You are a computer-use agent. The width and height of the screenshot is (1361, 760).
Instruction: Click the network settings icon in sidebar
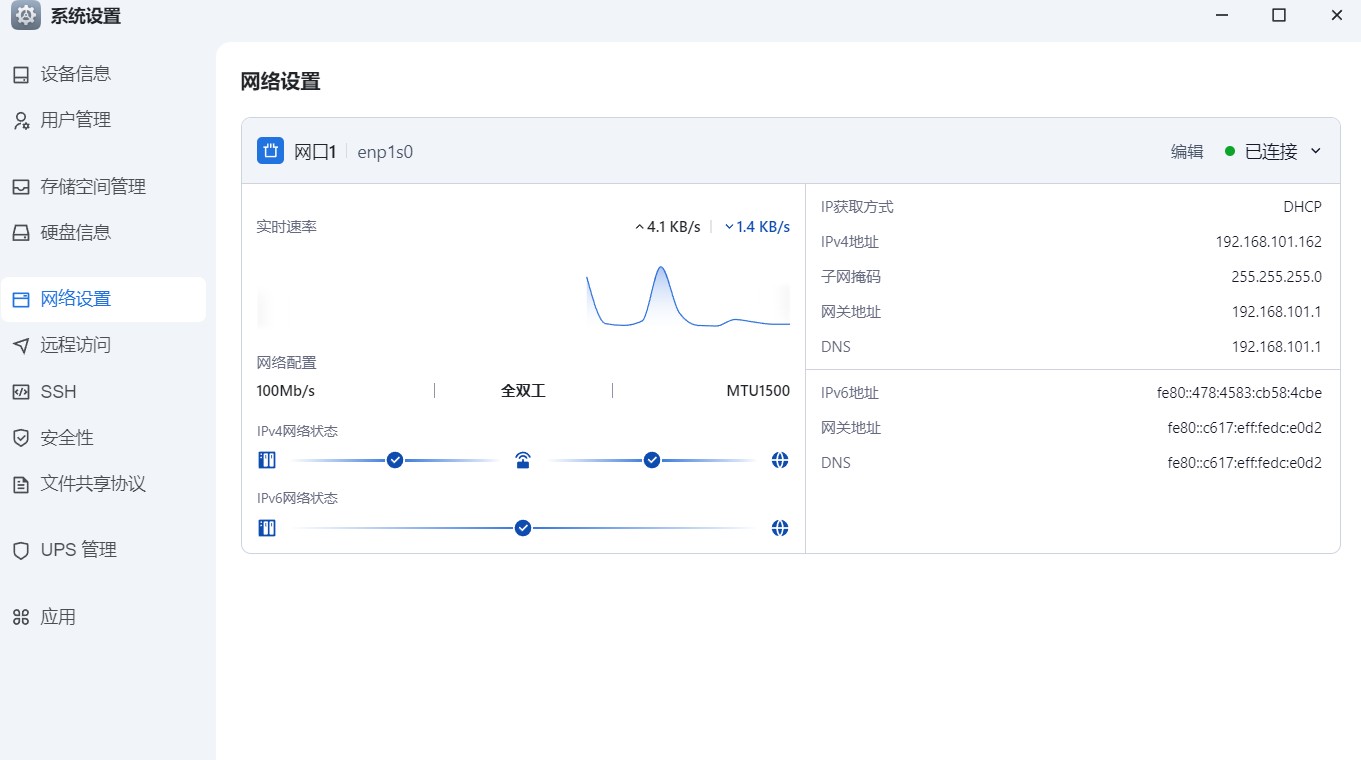point(21,299)
